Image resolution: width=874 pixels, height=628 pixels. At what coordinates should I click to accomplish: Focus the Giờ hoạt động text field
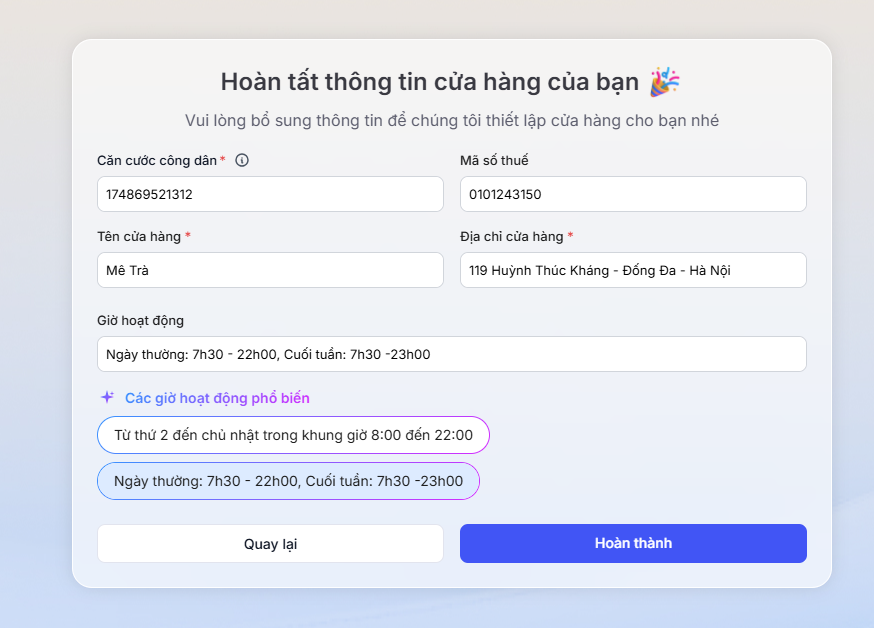point(451,354)
